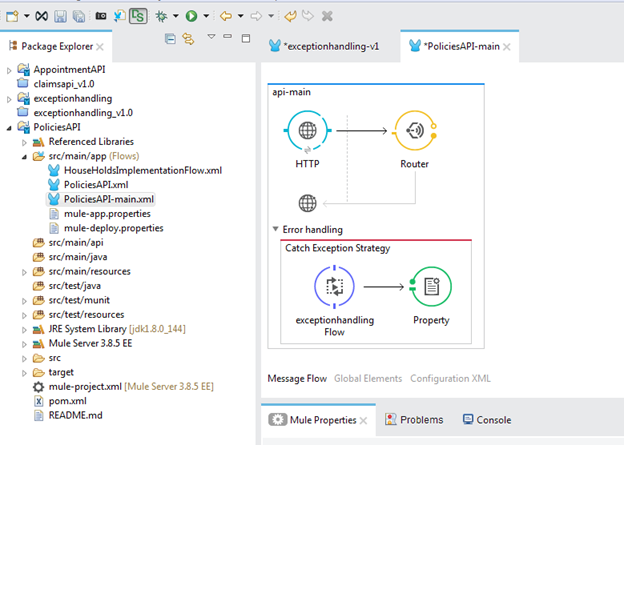Click Collapse All in Package Explorer
The image size is (624, 604).
tap(170, 39)
